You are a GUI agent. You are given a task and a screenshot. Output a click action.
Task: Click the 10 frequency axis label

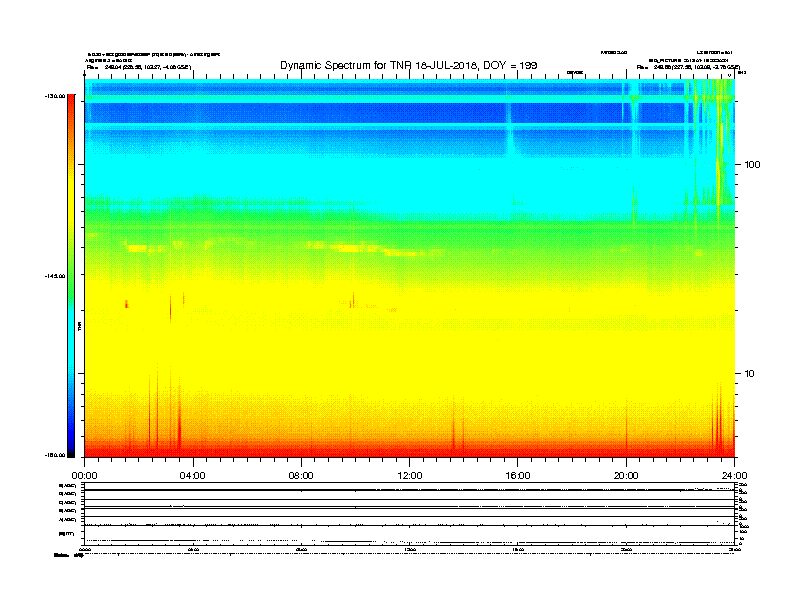coord(750,374)
